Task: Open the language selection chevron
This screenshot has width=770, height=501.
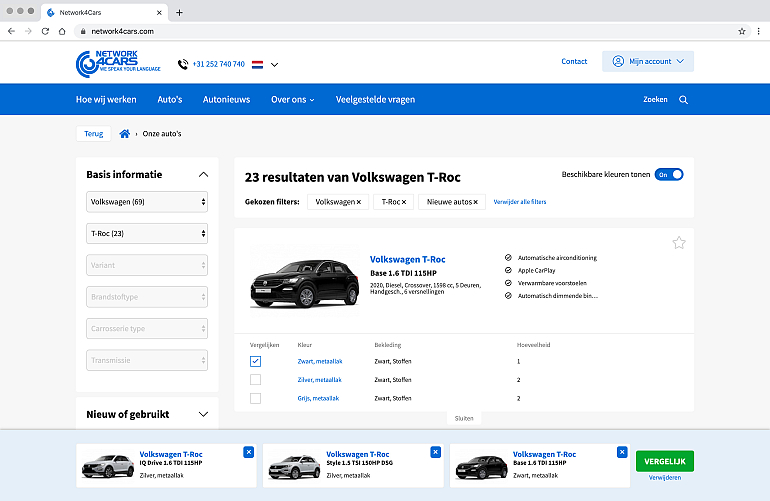Action: coord(275,64)
